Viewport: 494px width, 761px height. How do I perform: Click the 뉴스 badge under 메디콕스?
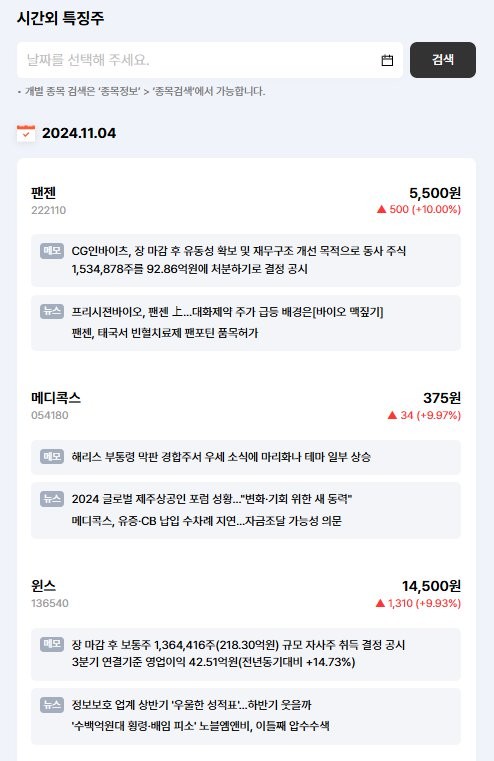[x=52, y=498]
